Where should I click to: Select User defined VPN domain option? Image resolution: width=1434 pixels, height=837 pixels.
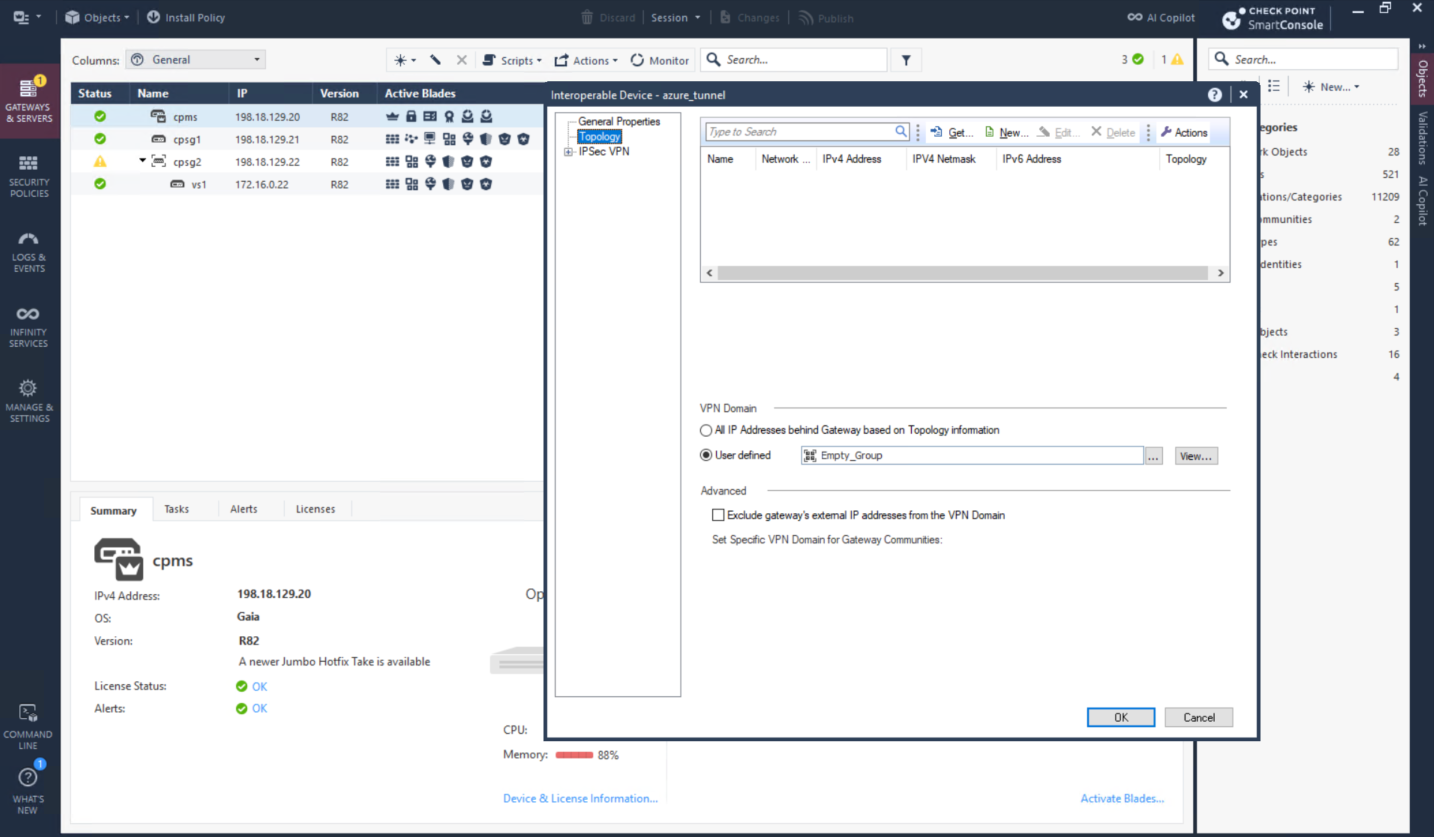[x=706, y=455]
